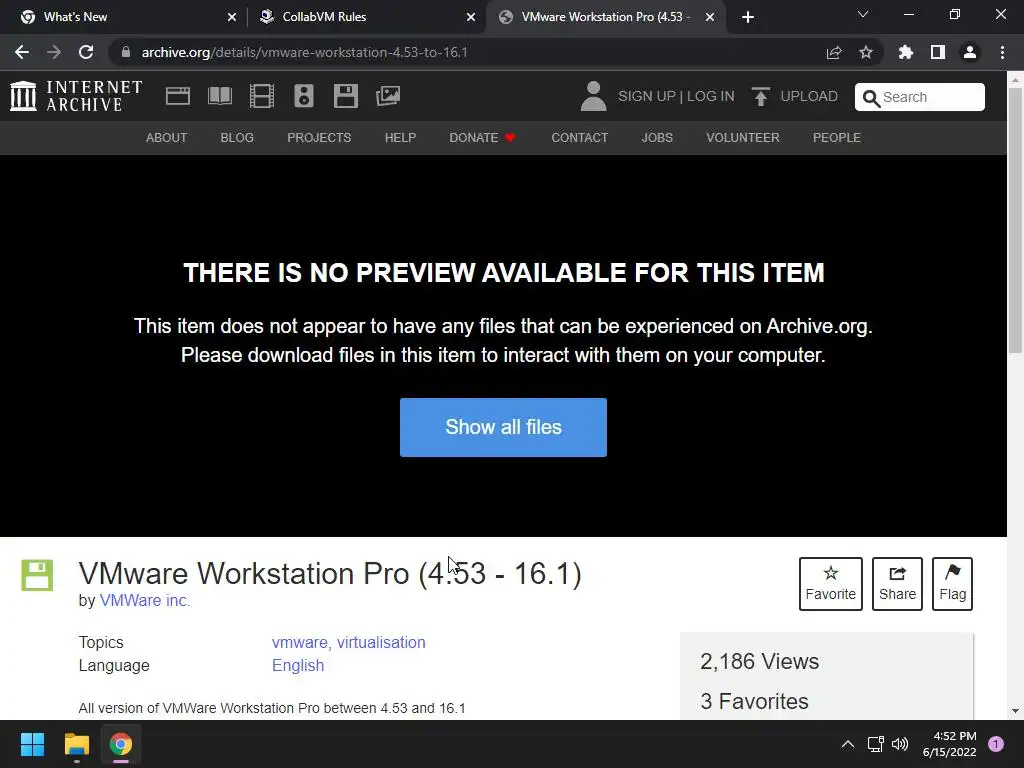The width and height of the screenshot is (1024, 768).
Task: Click the padlock site info icon
Action: click(x=126, y=52)
